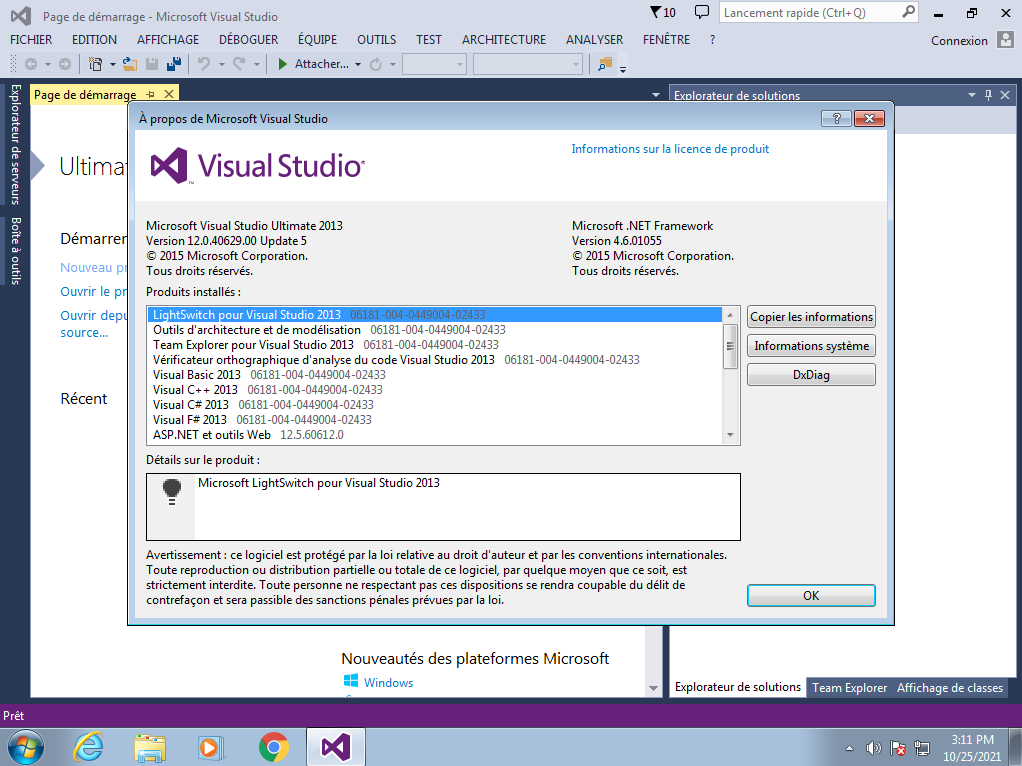
Task: Open the AFFICHAGE menu
Action: [x=168, y=40]
